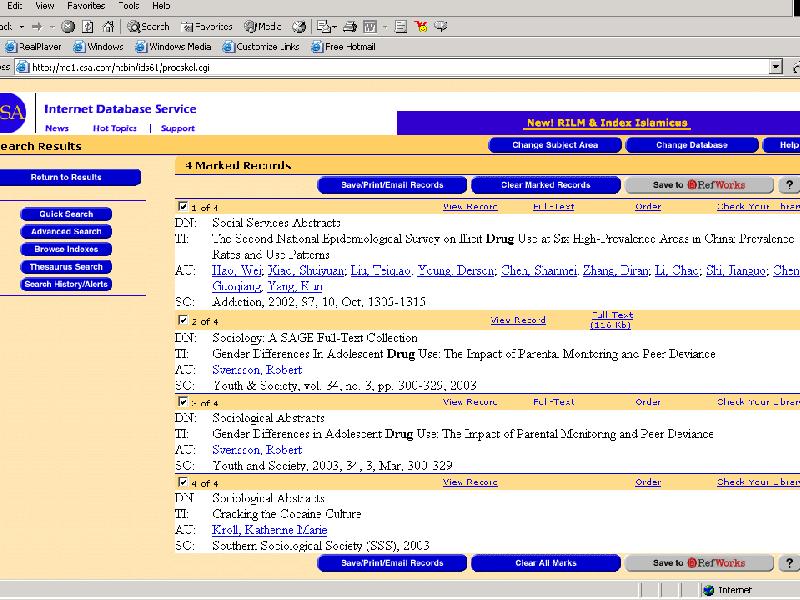Click the bottom Save/Print/Email Records button
Viewport: 800px width, 600px height.
392,563
